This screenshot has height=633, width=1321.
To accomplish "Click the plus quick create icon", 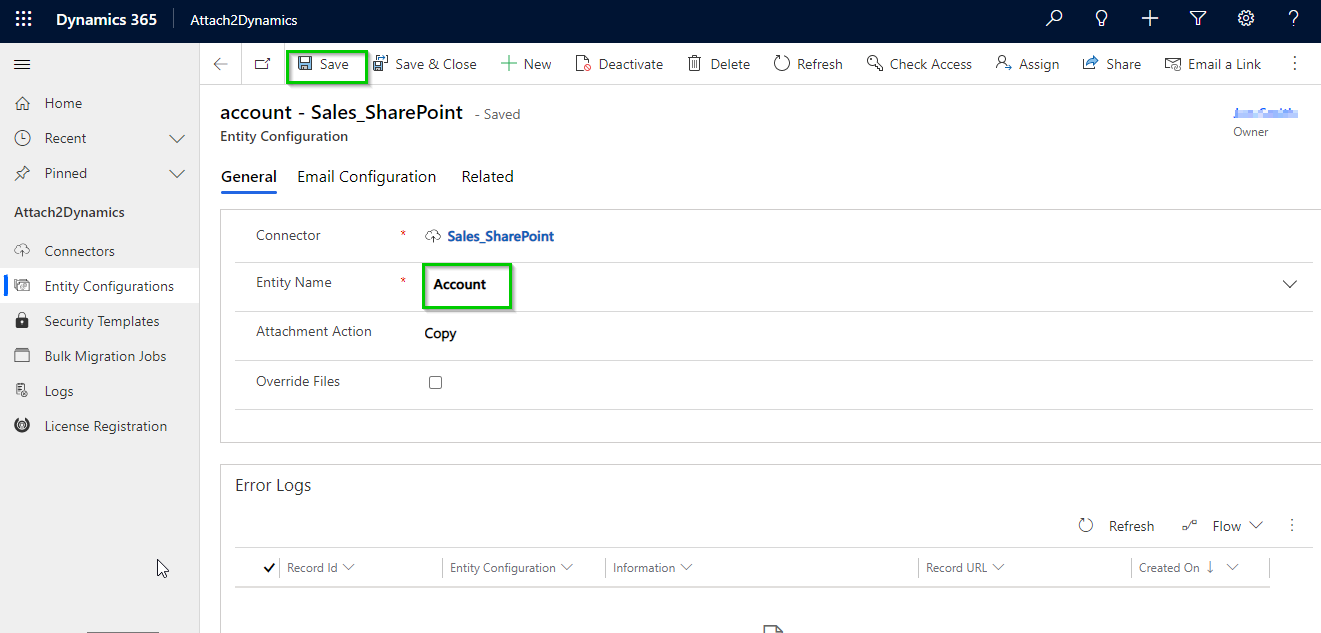I will [1150, 19].
